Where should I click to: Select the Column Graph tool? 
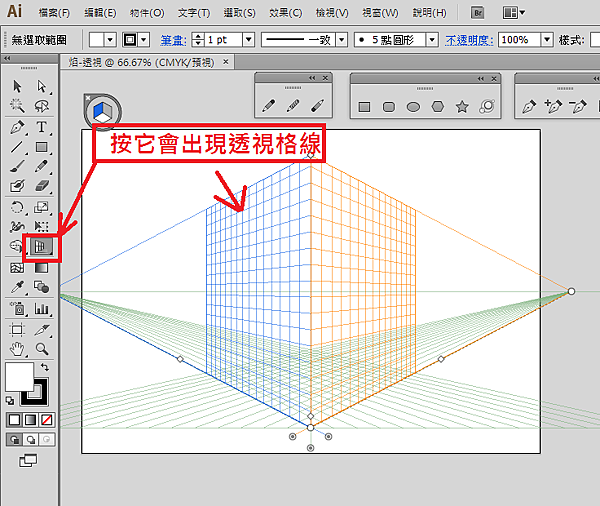[41, 308]
